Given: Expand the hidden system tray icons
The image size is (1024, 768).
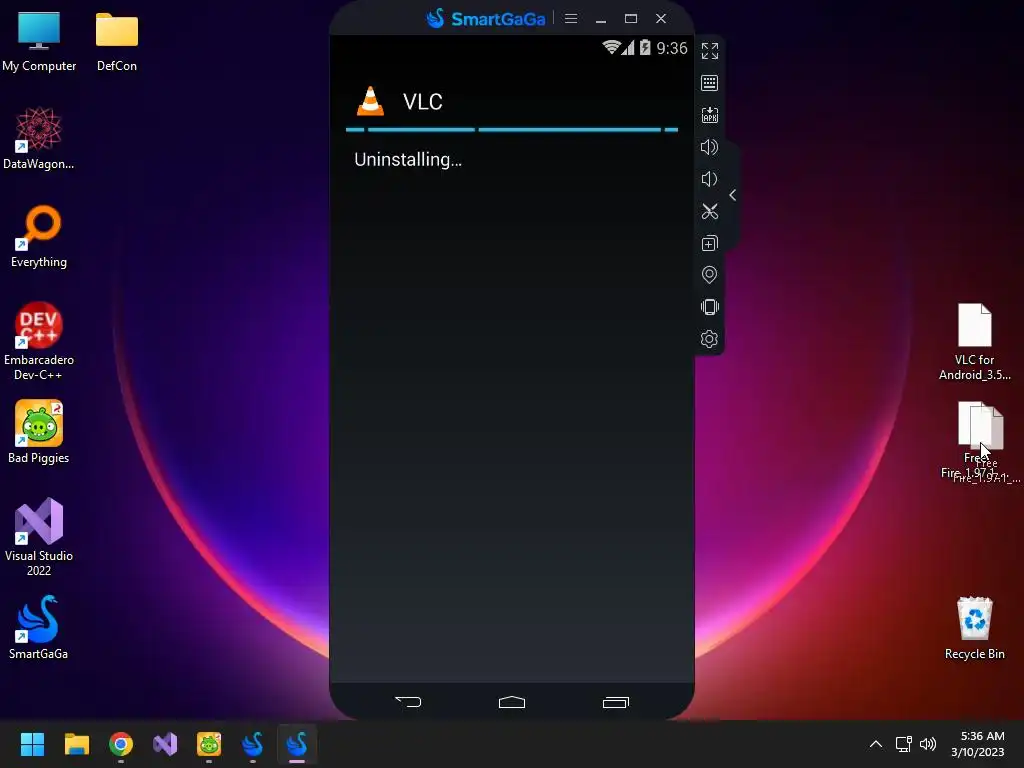Looking at the screenshot, I should click(876, 744).
